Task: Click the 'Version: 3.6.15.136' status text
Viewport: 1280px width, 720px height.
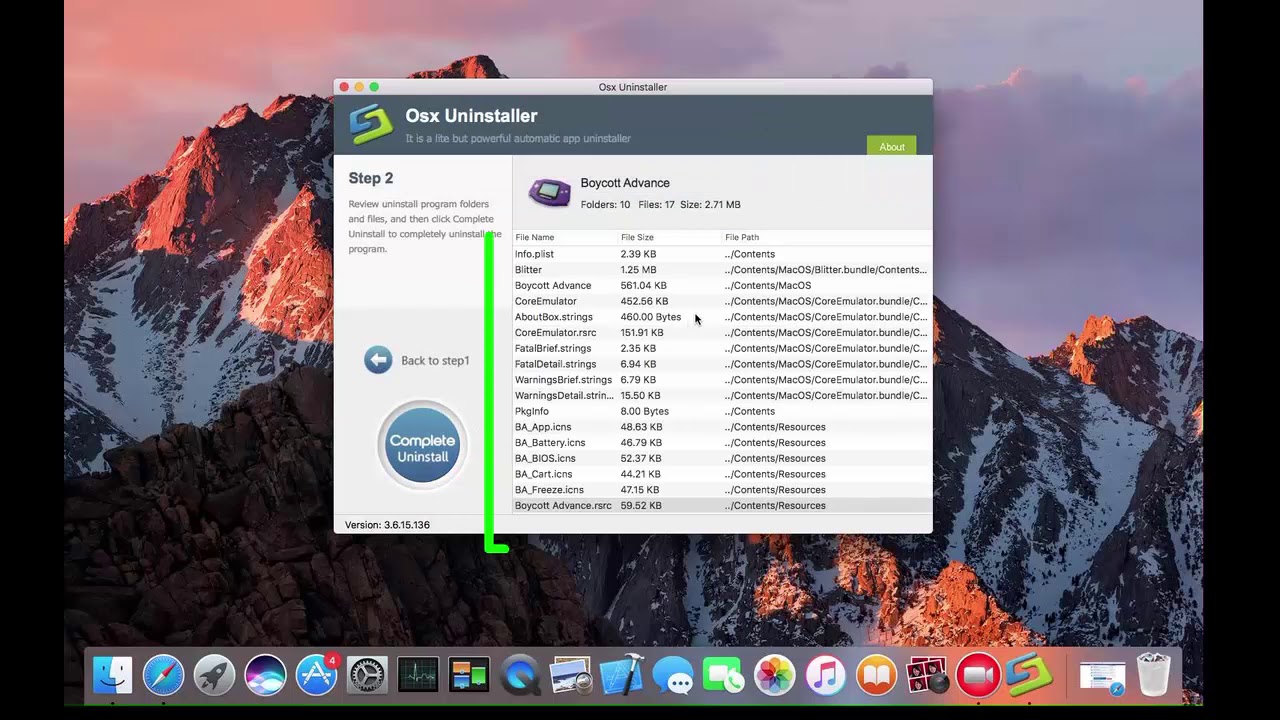Action: 387,525
